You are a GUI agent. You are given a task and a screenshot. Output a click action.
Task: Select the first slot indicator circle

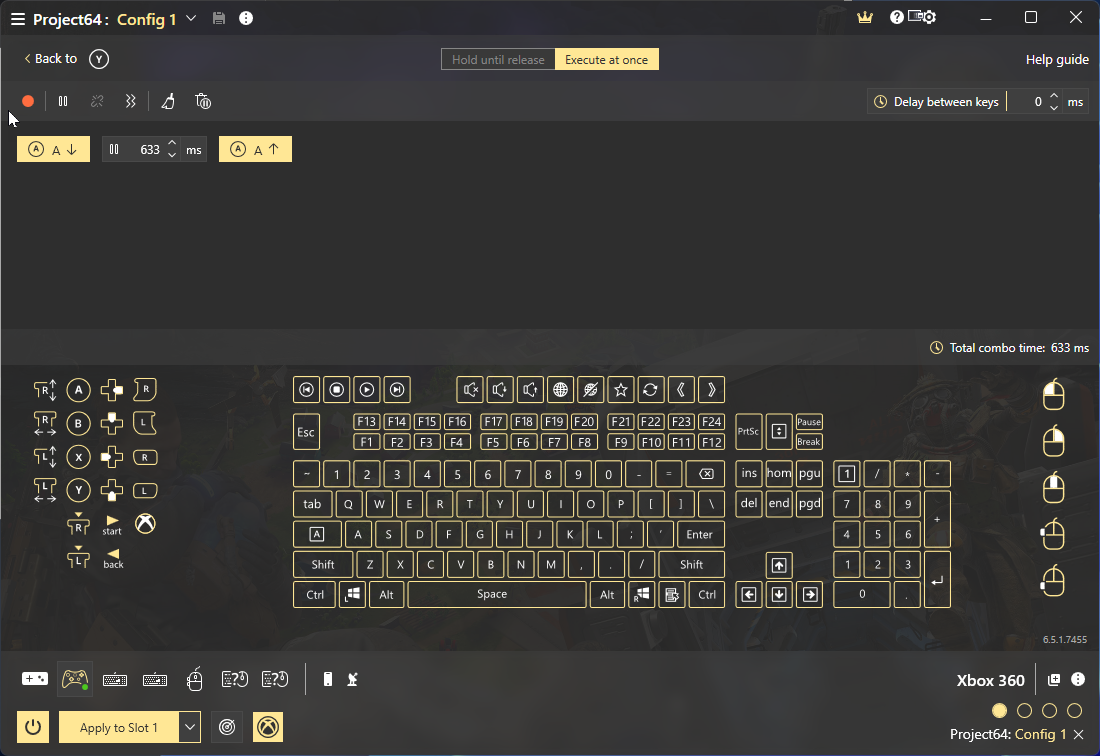(999, 711)
